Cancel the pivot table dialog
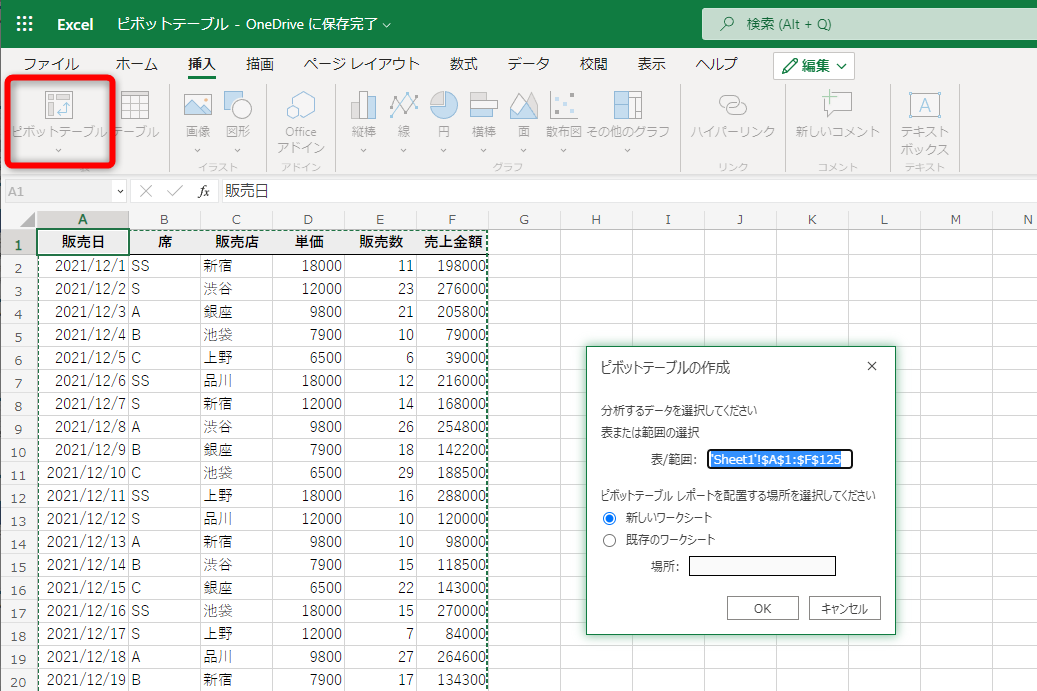 click(x=843, y=607)
